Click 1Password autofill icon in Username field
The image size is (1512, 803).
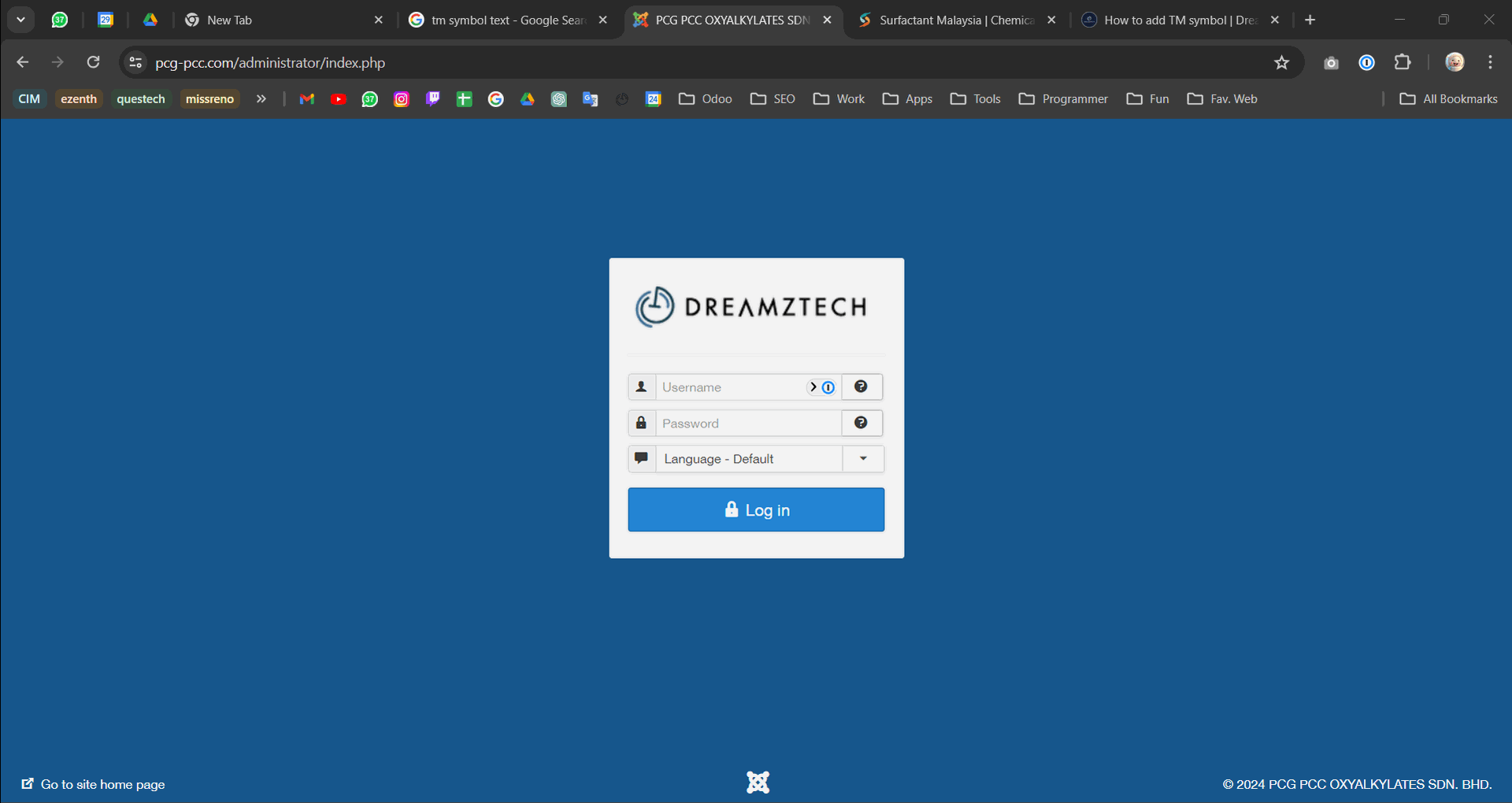click(828, 387)
